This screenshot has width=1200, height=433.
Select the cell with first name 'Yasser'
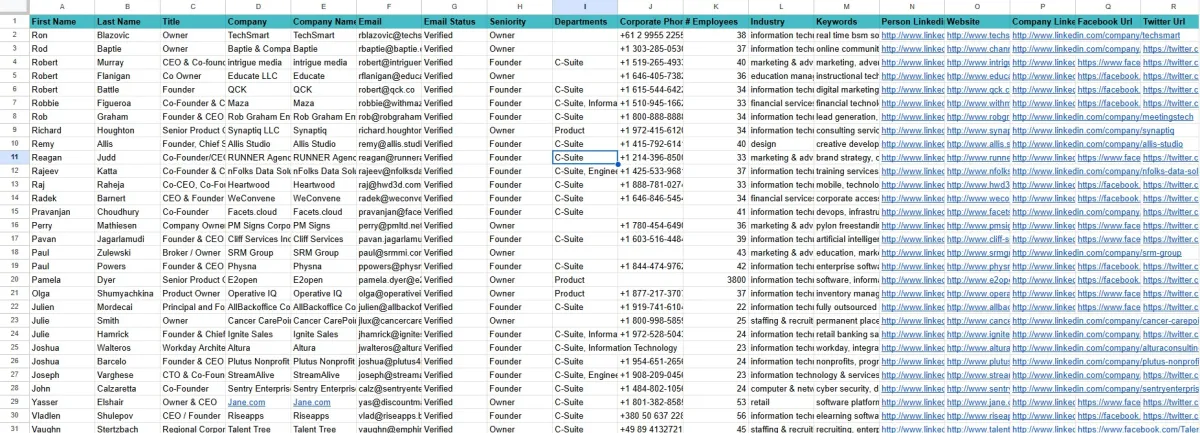coord(62,402)
